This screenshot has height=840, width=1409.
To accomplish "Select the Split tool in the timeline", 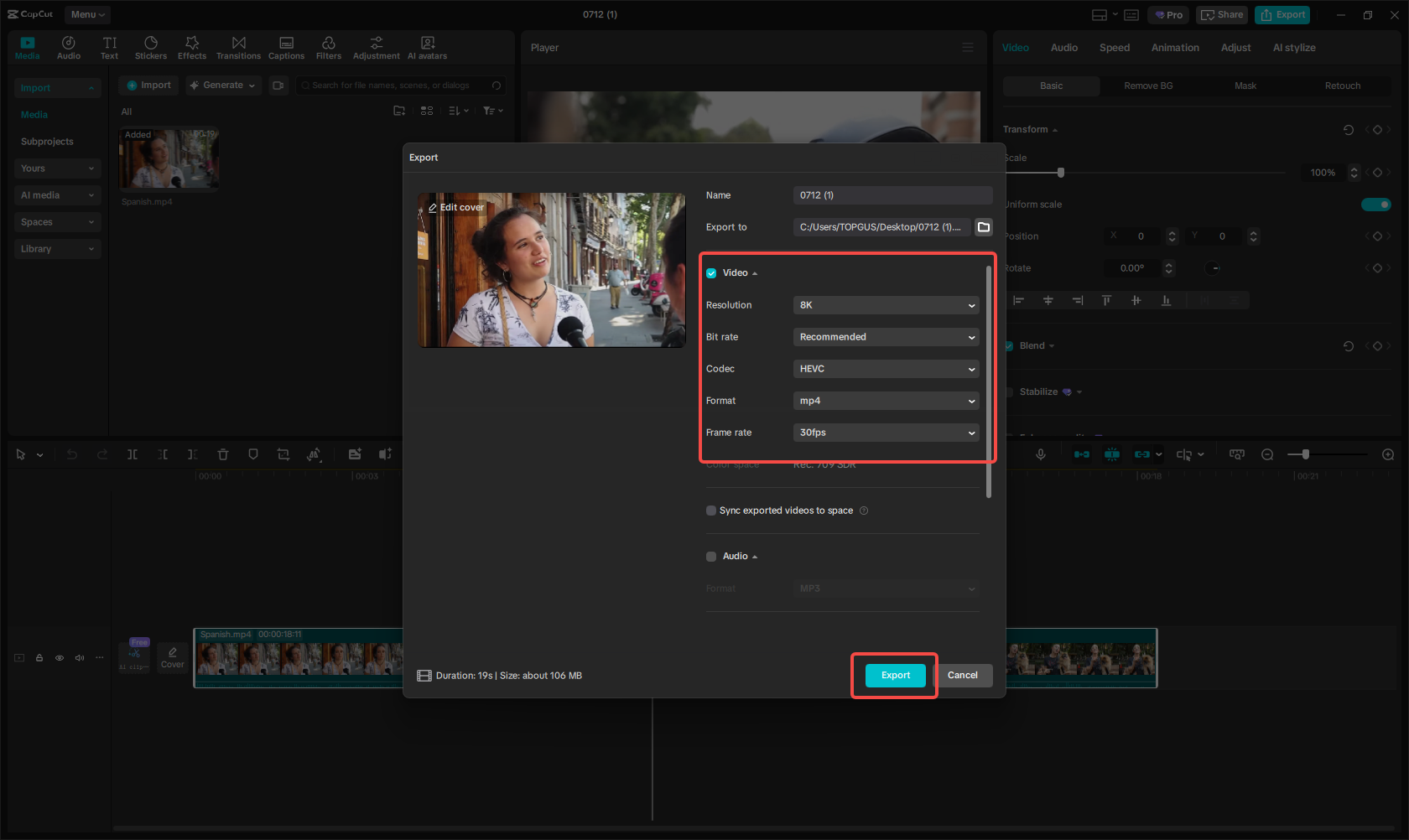I will tap(133, 454).
